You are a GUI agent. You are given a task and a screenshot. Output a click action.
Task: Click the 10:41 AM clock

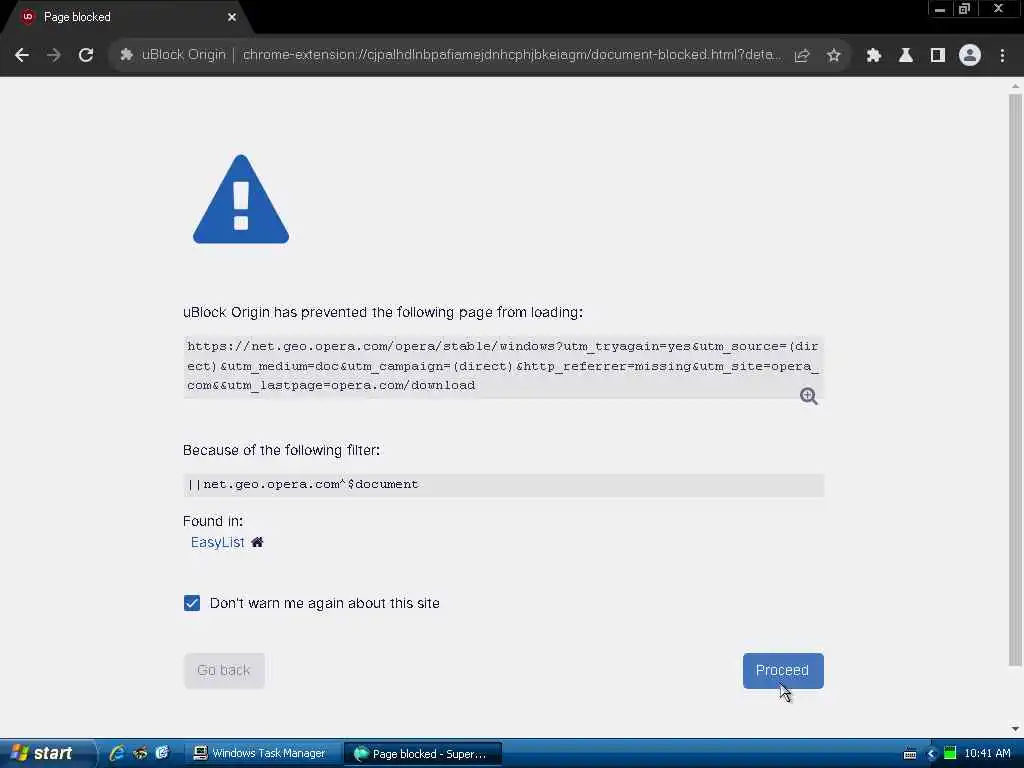click(987, 754)
